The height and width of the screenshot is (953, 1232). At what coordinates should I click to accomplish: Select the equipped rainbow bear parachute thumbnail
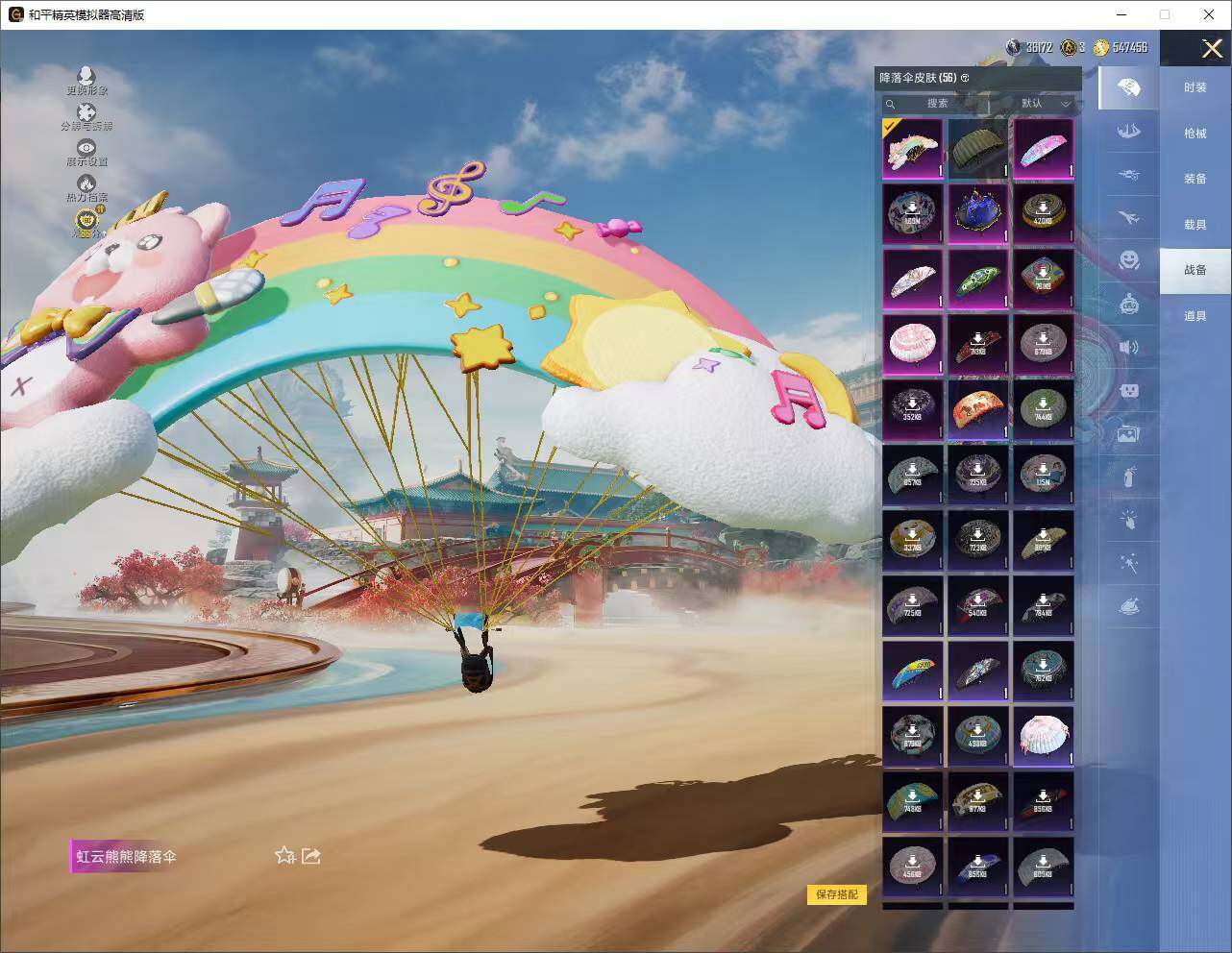[912, 148]
